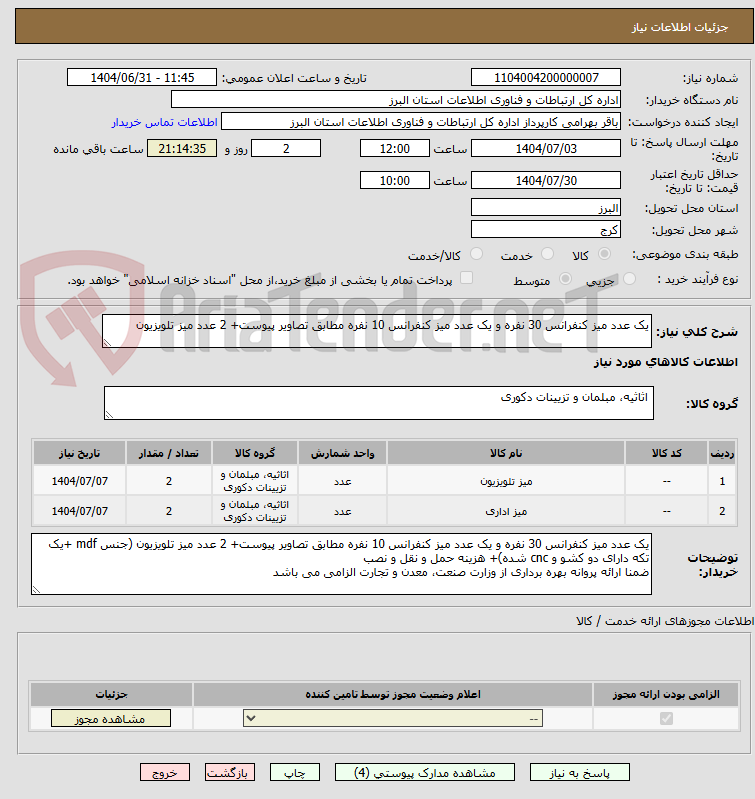This screenshot has height=799, width=755.
Task: Click the الزامی بودن ارائه مجوز header
Action: [x=666, y=695]
